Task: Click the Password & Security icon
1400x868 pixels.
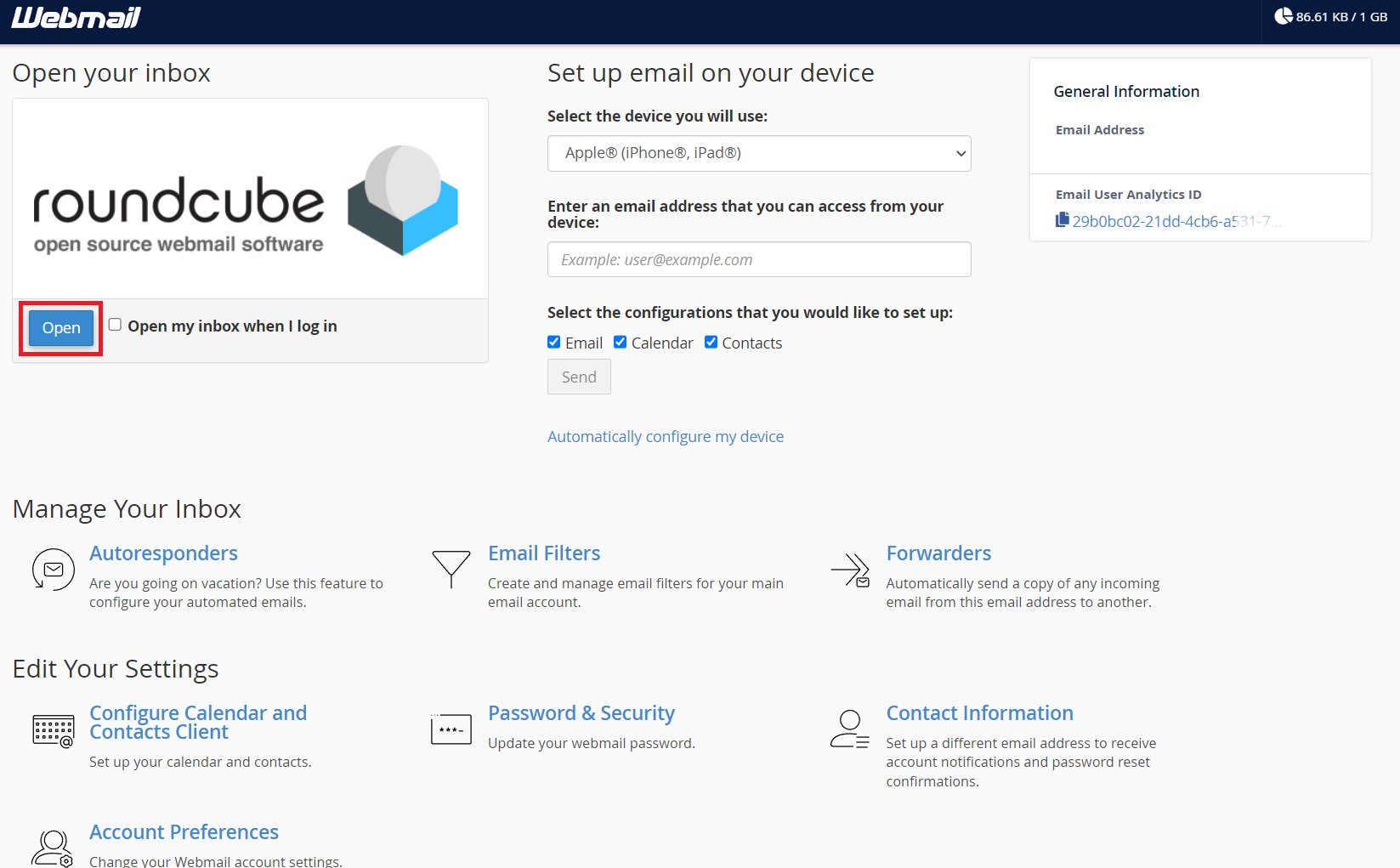Action: (x=451, y=729)
